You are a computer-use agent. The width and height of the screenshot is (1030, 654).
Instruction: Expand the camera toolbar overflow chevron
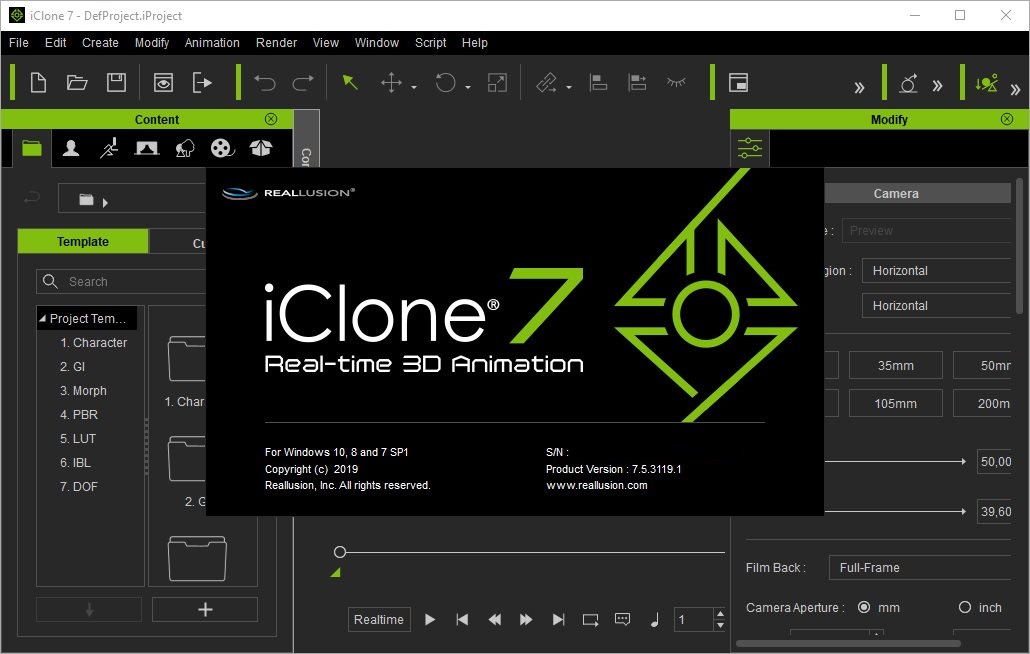937,85
